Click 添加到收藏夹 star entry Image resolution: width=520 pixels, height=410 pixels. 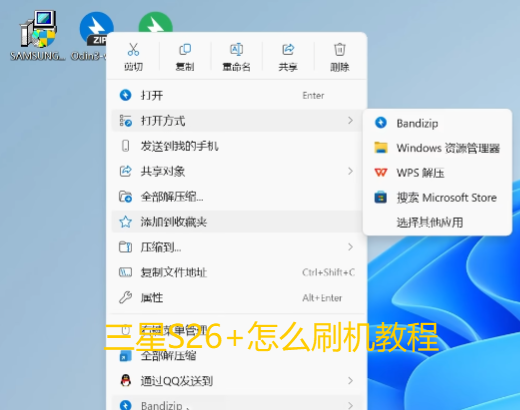tap(237, 222)
